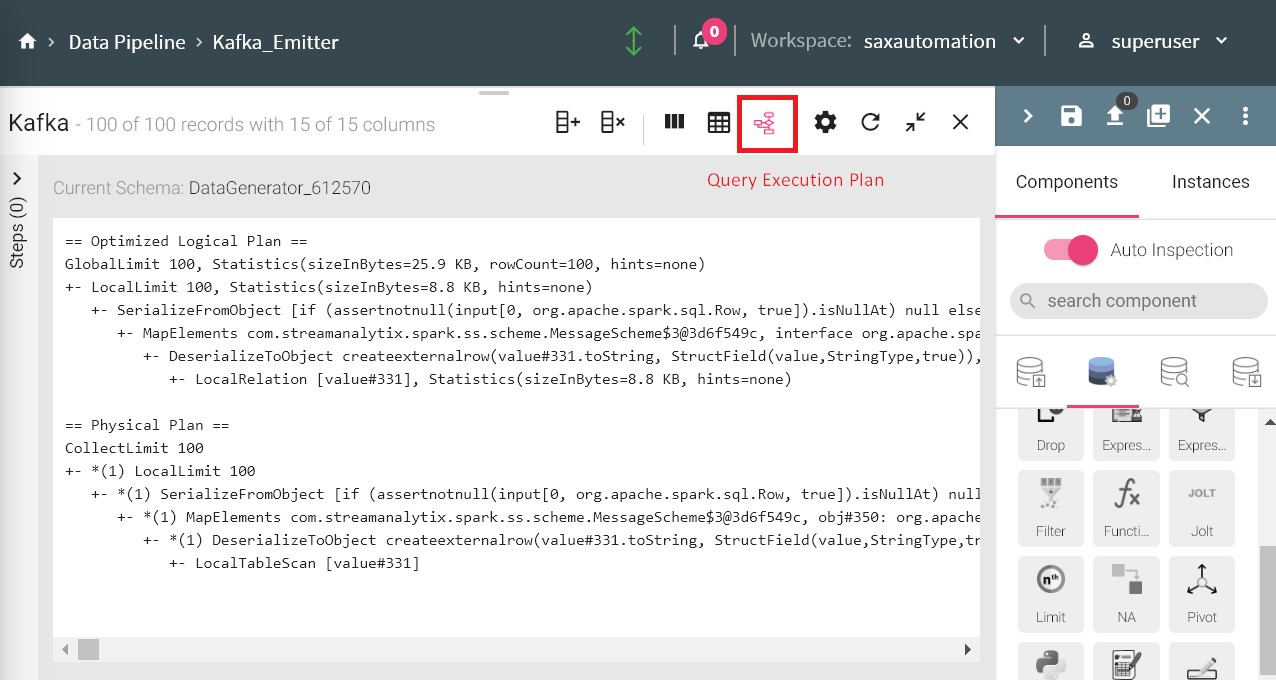Close the Kafka inspection panel

click(x=960, y=122)
